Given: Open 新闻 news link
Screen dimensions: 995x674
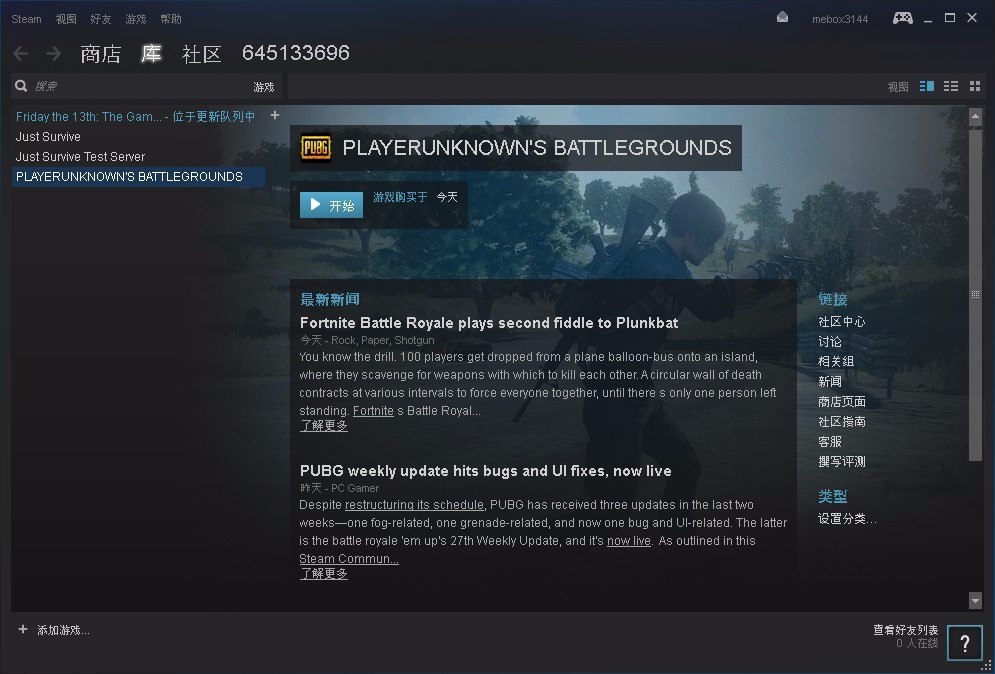Looking at the screenshot, I should [x=830, y=381].
